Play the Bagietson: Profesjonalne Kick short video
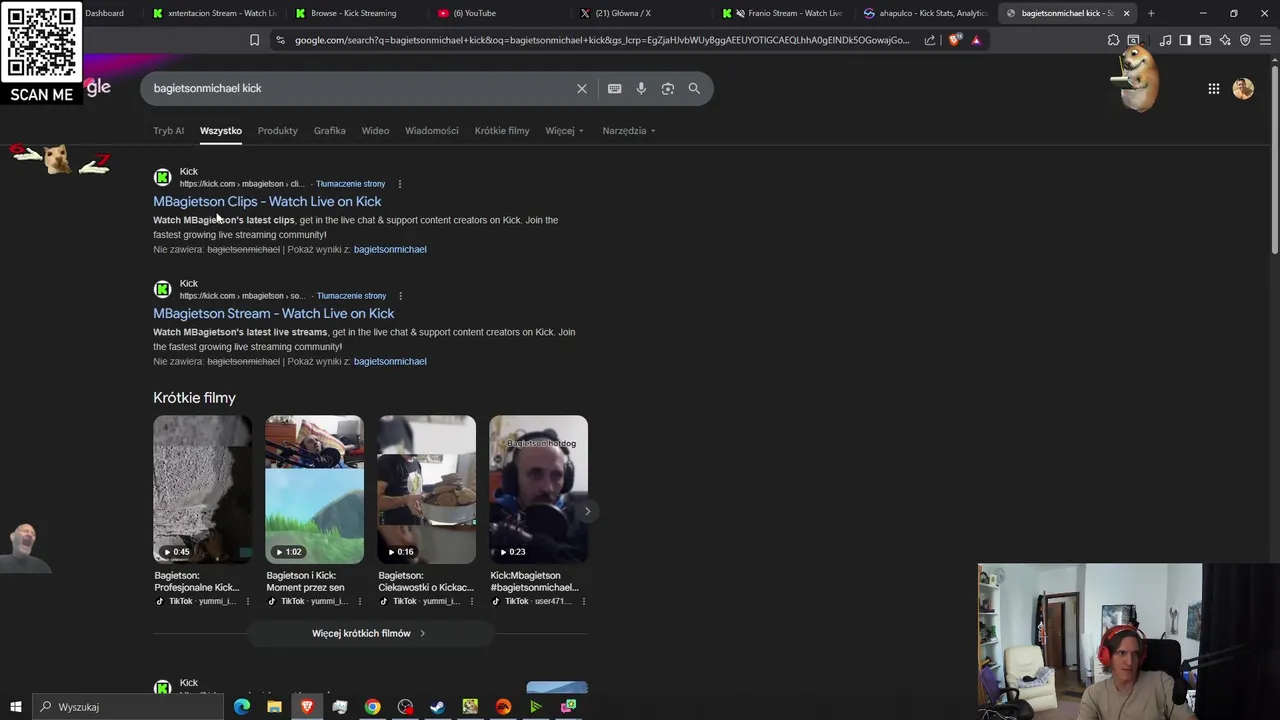Viewport: 1280px width, 720px height. tap(202, 489)
